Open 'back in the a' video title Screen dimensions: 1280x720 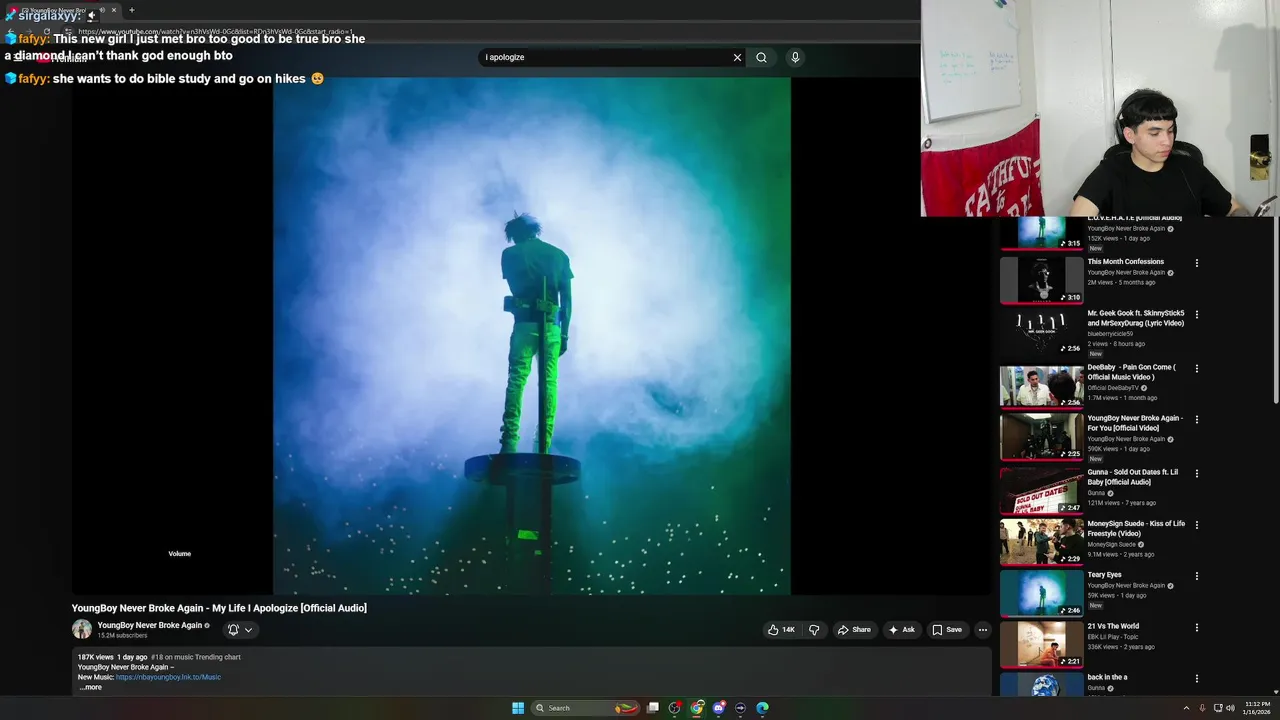tap(1107, 677)
